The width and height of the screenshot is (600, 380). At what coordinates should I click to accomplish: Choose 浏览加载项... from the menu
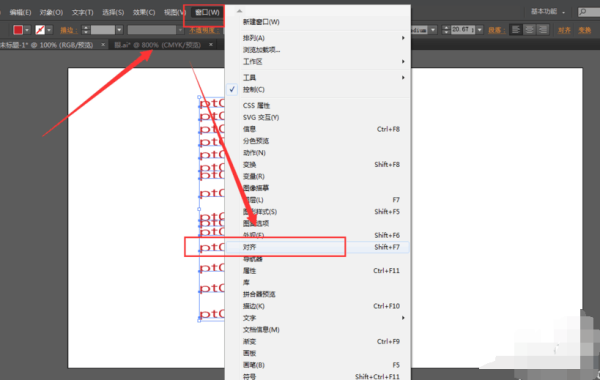click(318, 50)
